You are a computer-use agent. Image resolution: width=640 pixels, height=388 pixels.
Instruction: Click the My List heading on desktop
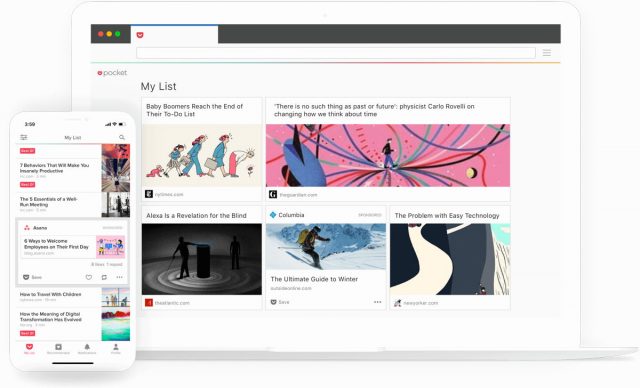pyautogui.click(x=158, y=86)
